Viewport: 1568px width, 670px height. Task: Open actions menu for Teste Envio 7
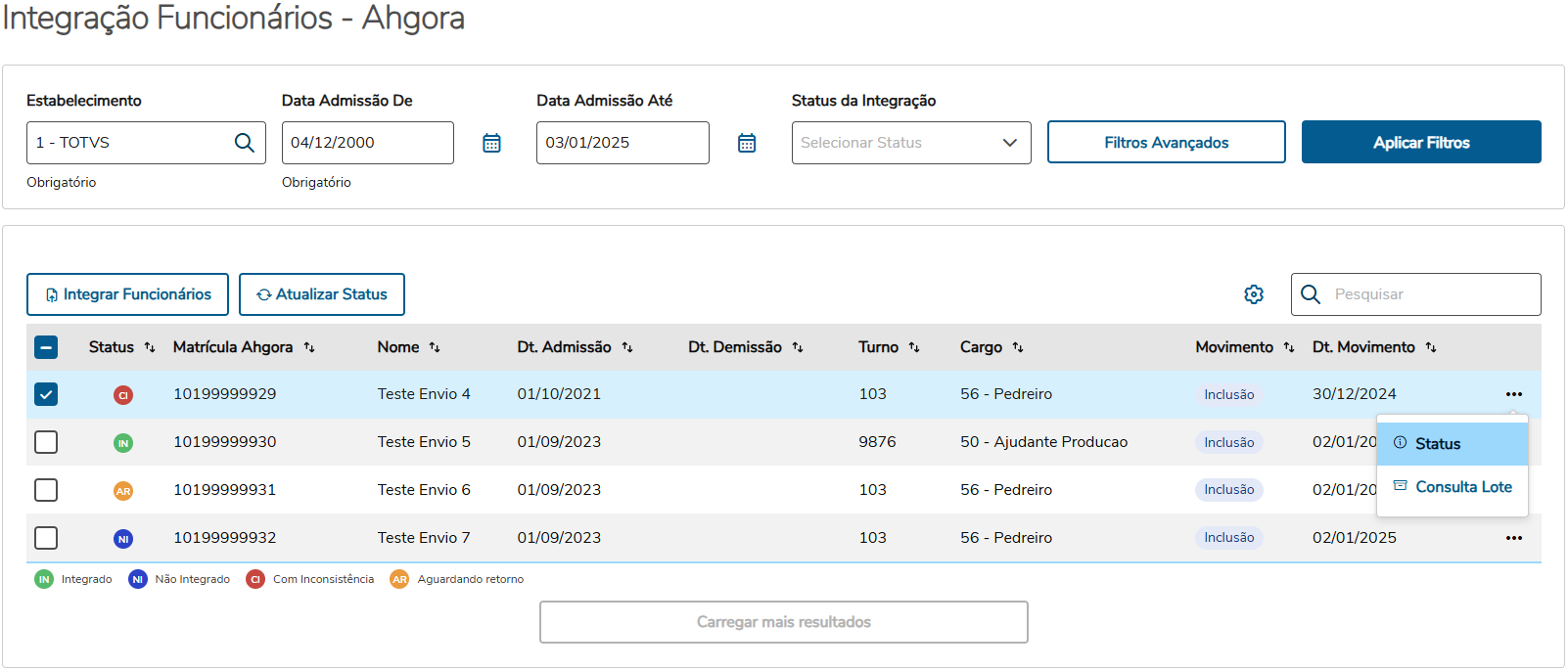tap(1513, 538)
